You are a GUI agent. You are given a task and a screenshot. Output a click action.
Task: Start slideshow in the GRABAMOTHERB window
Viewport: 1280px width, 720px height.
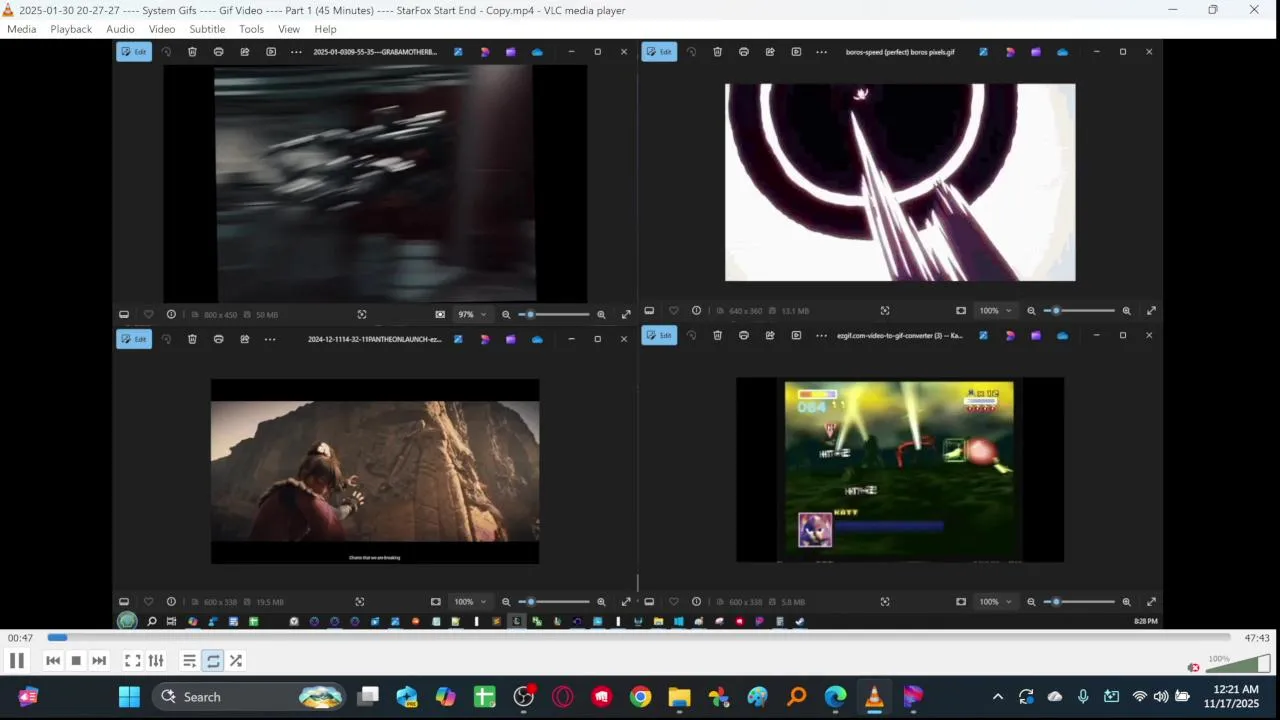pos(271,52)
